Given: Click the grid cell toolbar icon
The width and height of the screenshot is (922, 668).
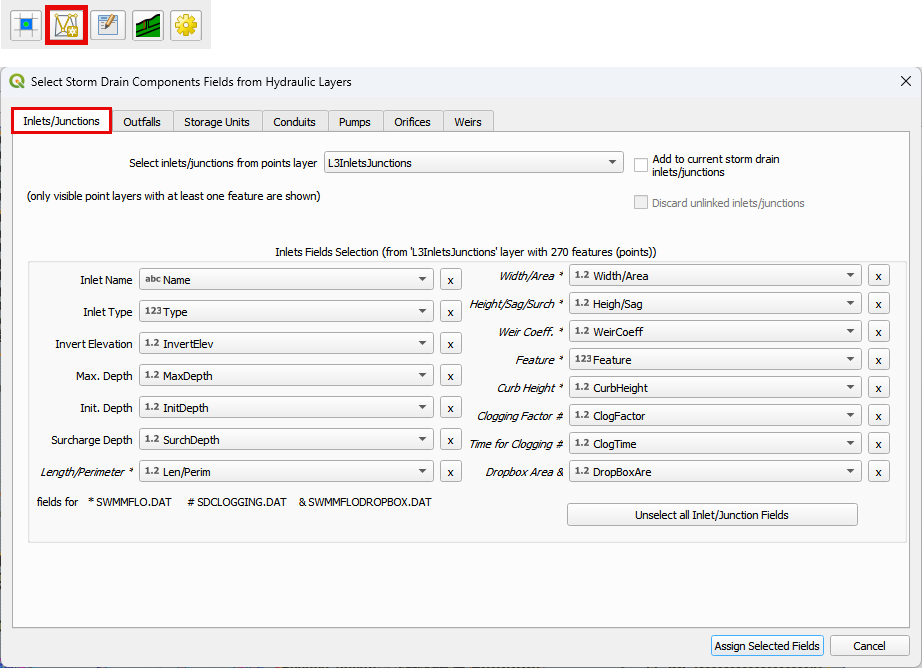Looking at the screenshot, I should tap(25, 25).
